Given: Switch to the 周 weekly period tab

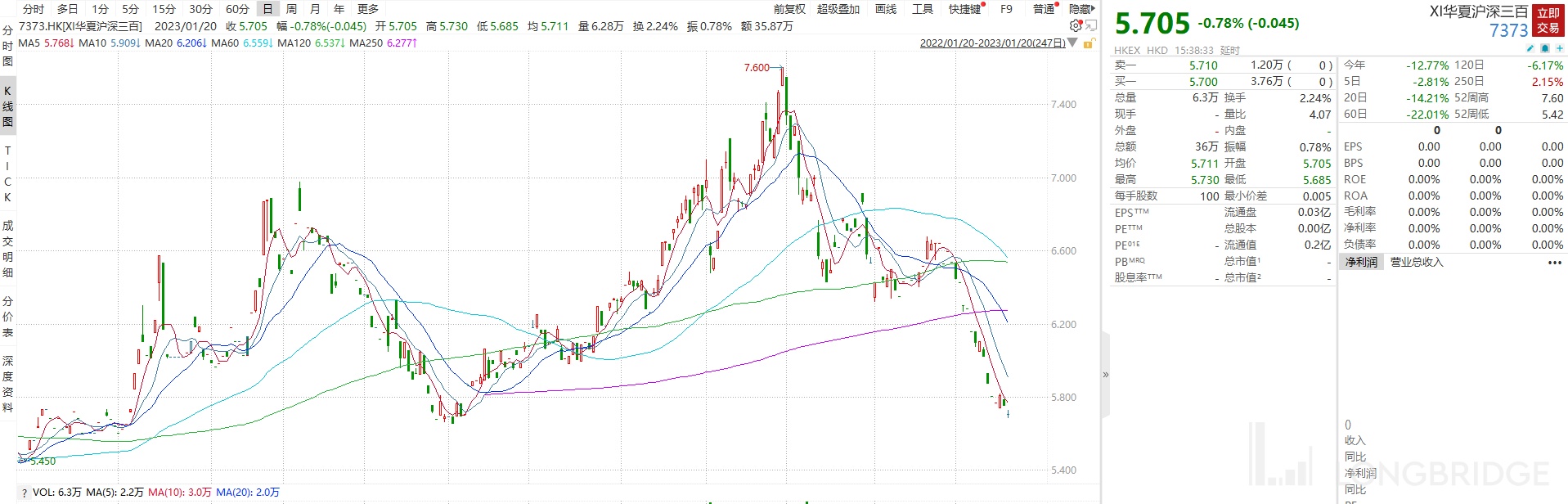Looking at the screenshot, I should click(291, 9).
